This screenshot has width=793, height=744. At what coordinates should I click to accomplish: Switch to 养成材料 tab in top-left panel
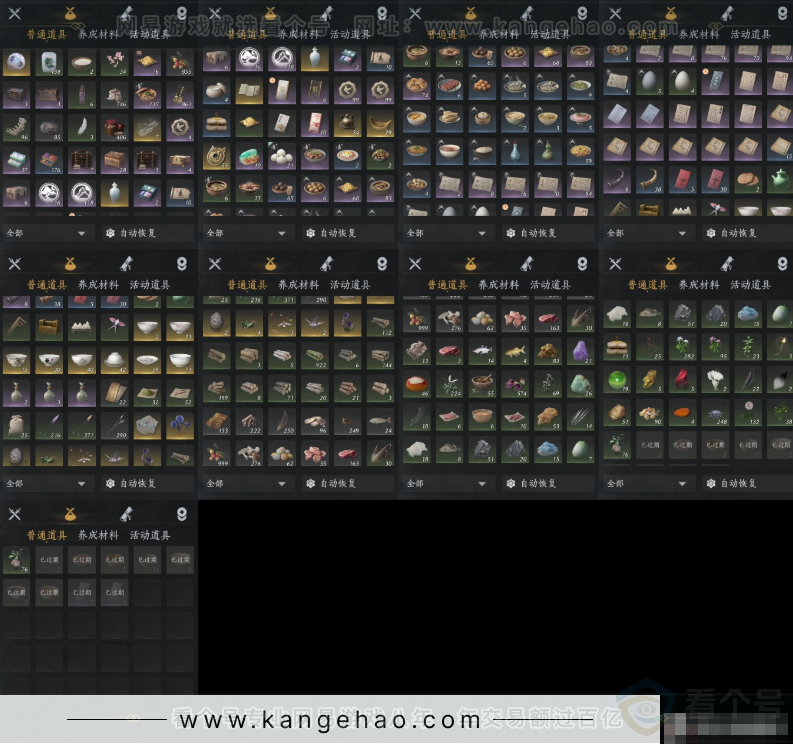[x=98, y=34]
